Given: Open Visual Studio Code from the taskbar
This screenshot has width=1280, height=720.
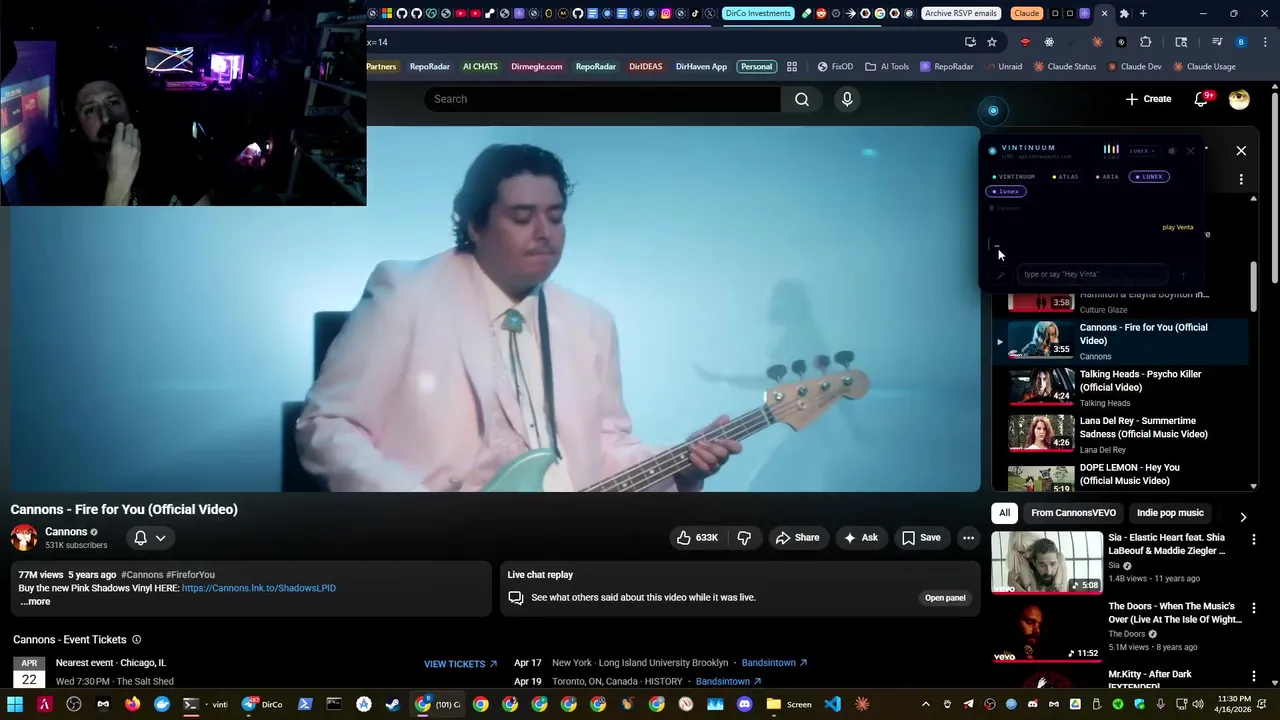Looking at the screenshot, I should pos(832,704).
